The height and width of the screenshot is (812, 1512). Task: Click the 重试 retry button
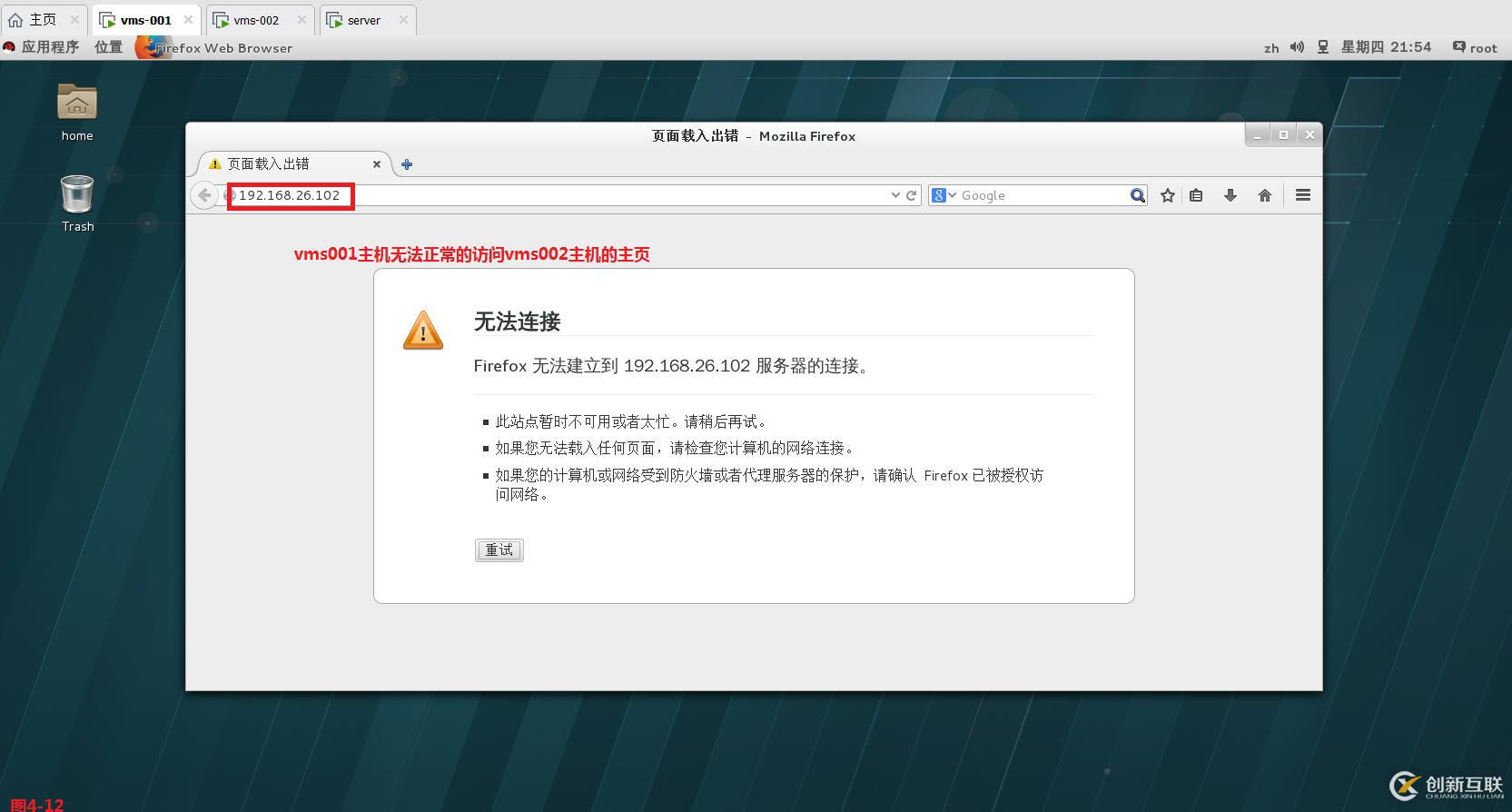pyautogui.click(x=499, y=550)
